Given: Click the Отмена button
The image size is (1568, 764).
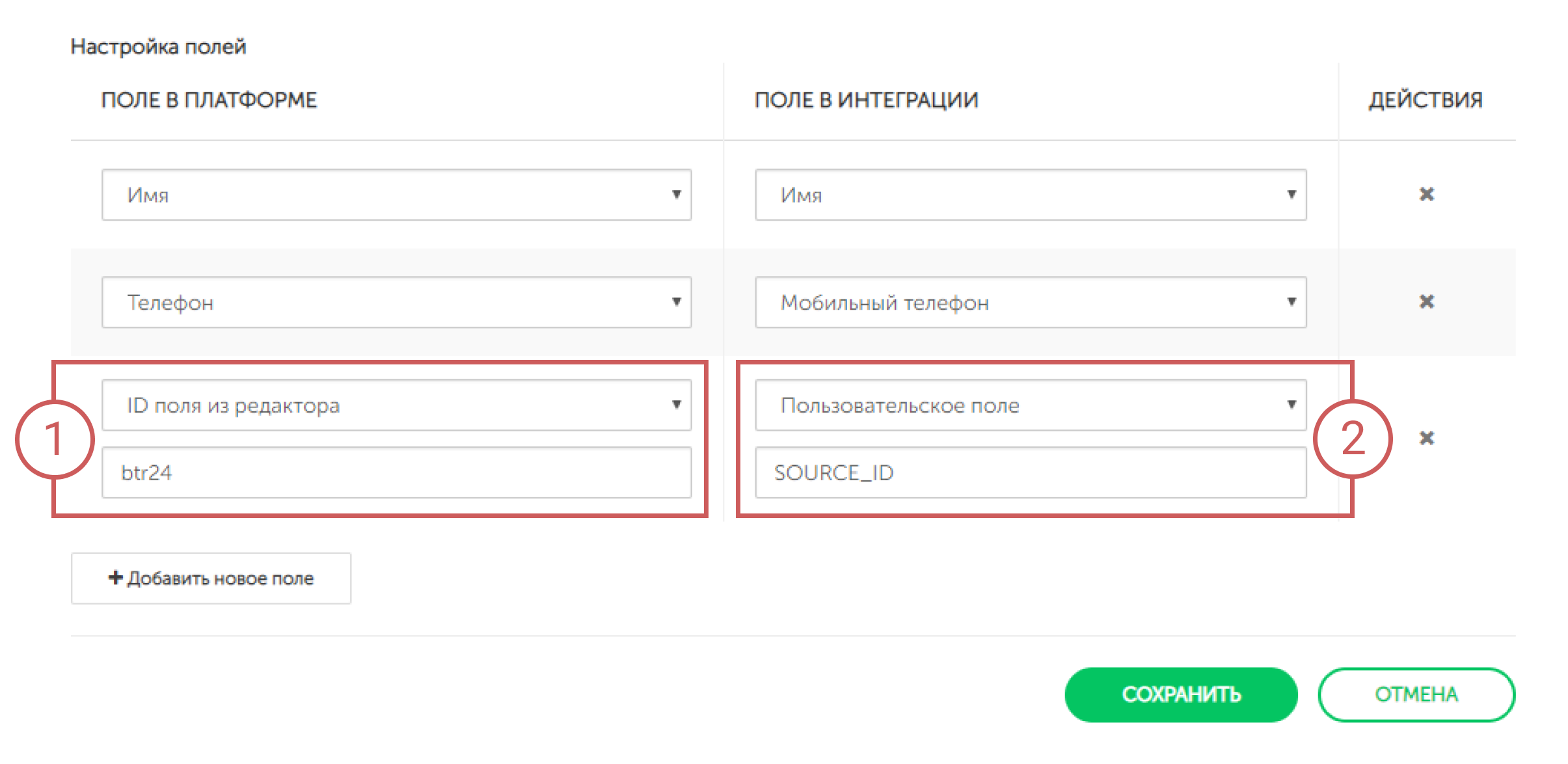Looking at the screenshot, I should pos(1416,694).
